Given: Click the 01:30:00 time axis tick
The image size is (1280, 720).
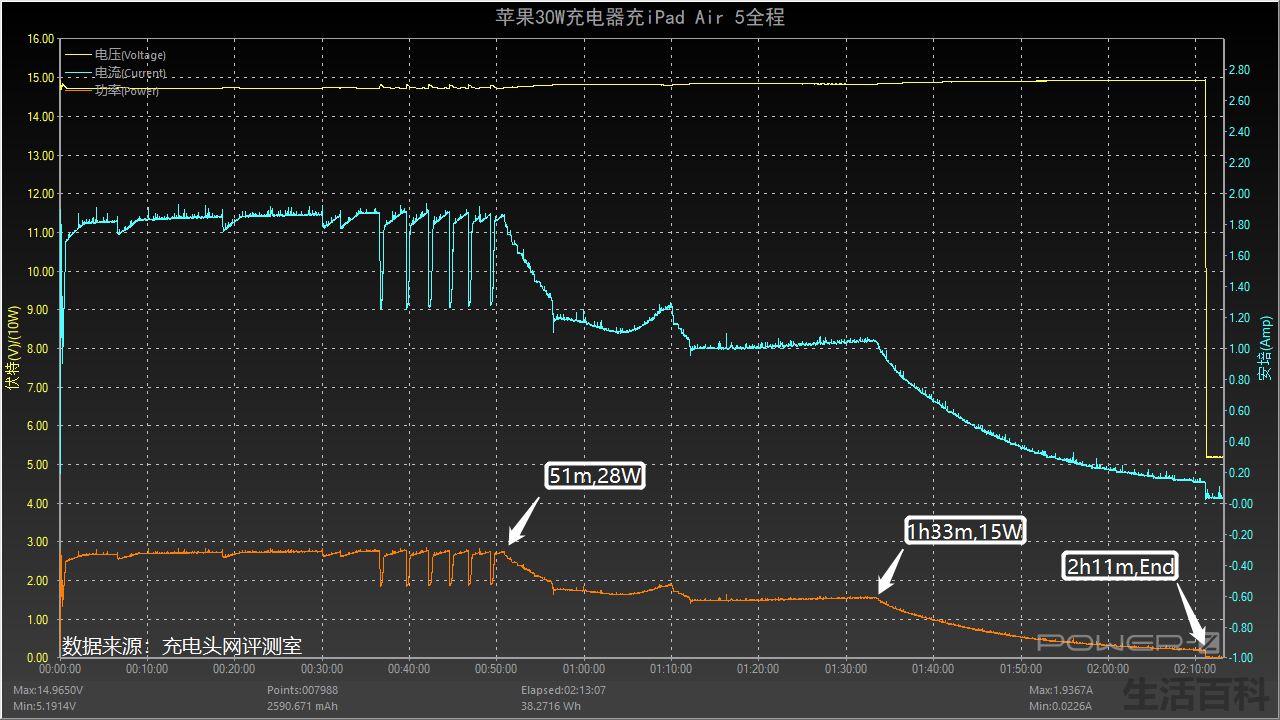Looking at the screenshot, I should click(x=846, y=669).
